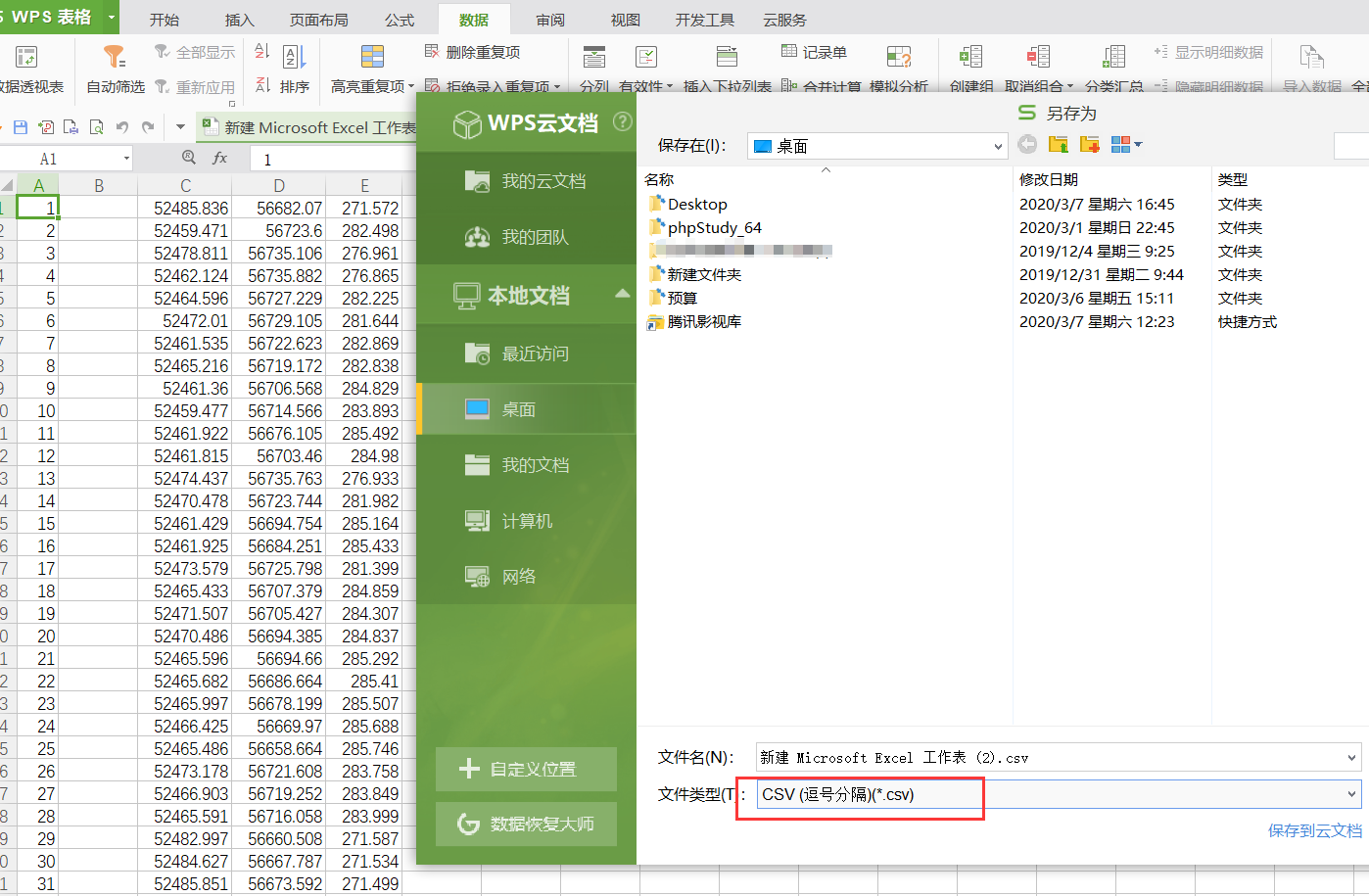Viewport: 1369px width, 896px height.
Task: Expand the file name history dropdown arrow
Action: (1351, 757)
